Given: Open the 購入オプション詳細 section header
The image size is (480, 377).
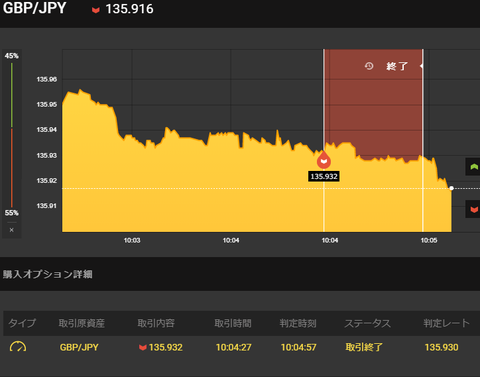Looking at the screenshot, I should pyautogui.click(x=47, y=274).
